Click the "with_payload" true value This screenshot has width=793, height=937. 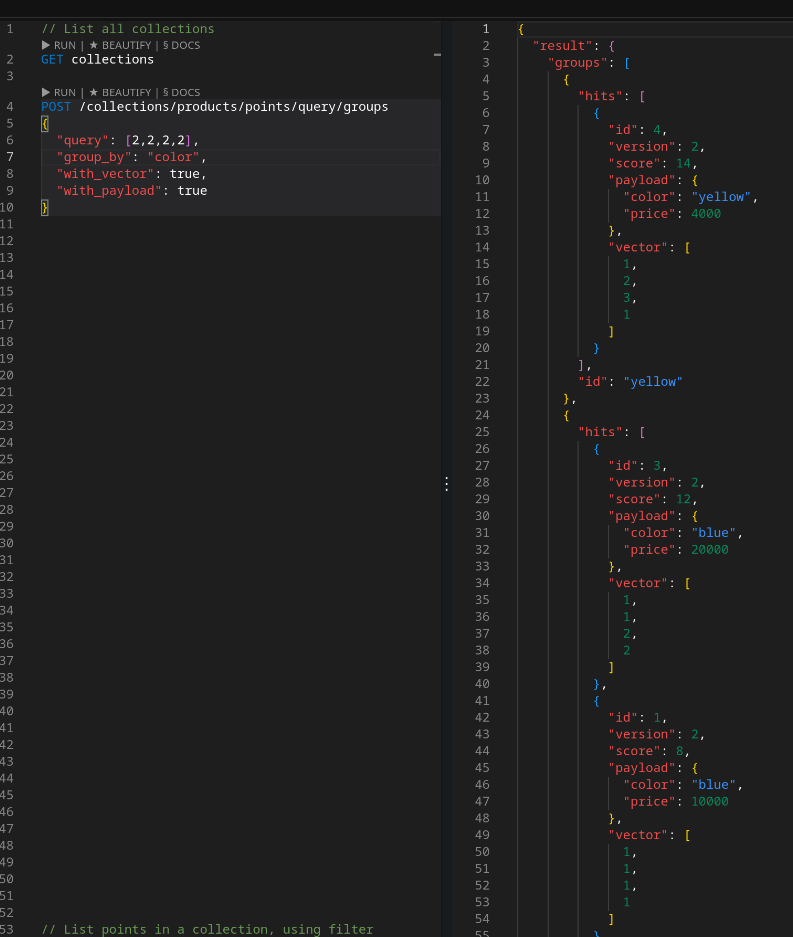[192, 191]
